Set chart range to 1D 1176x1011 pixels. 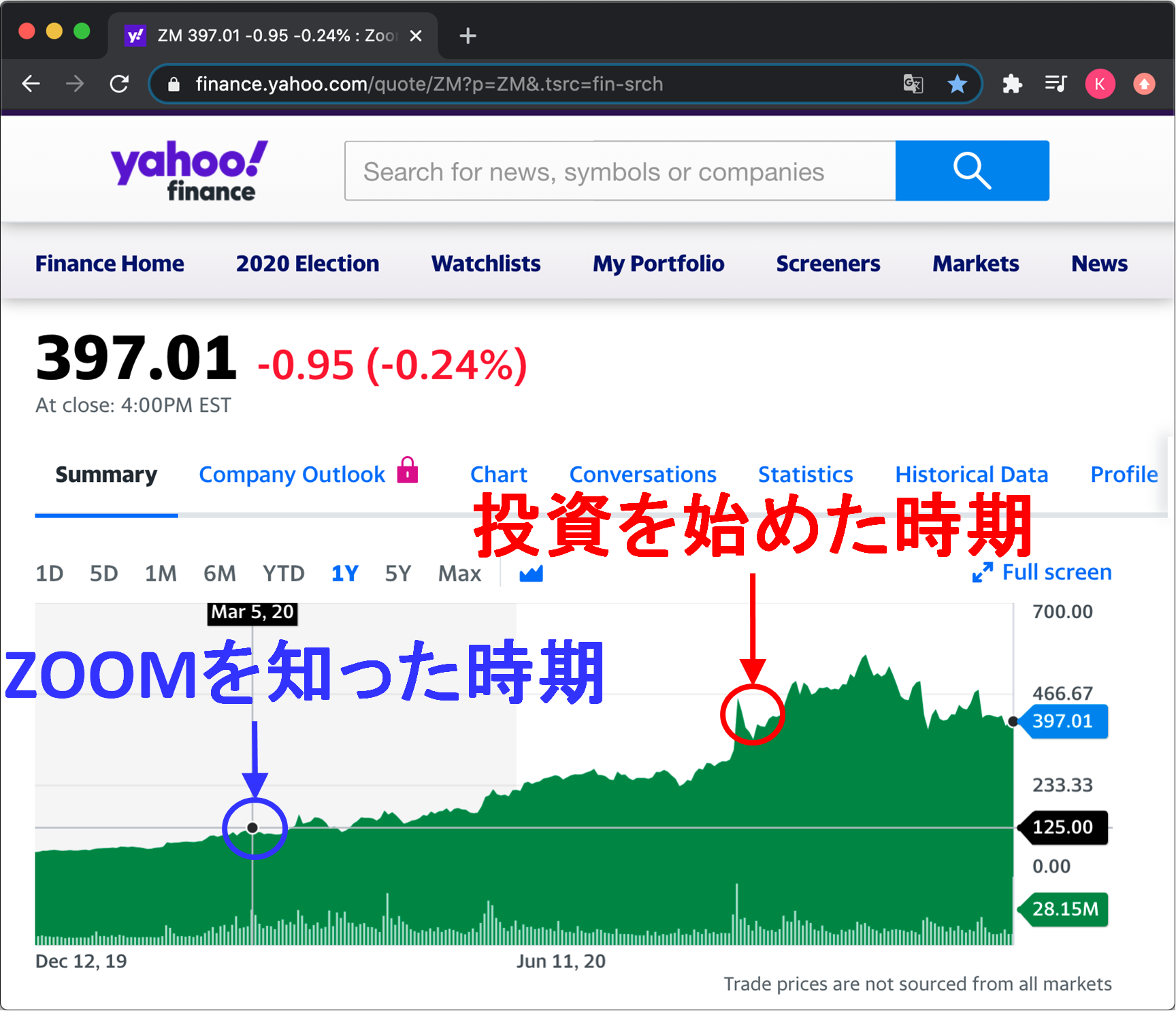50,573
